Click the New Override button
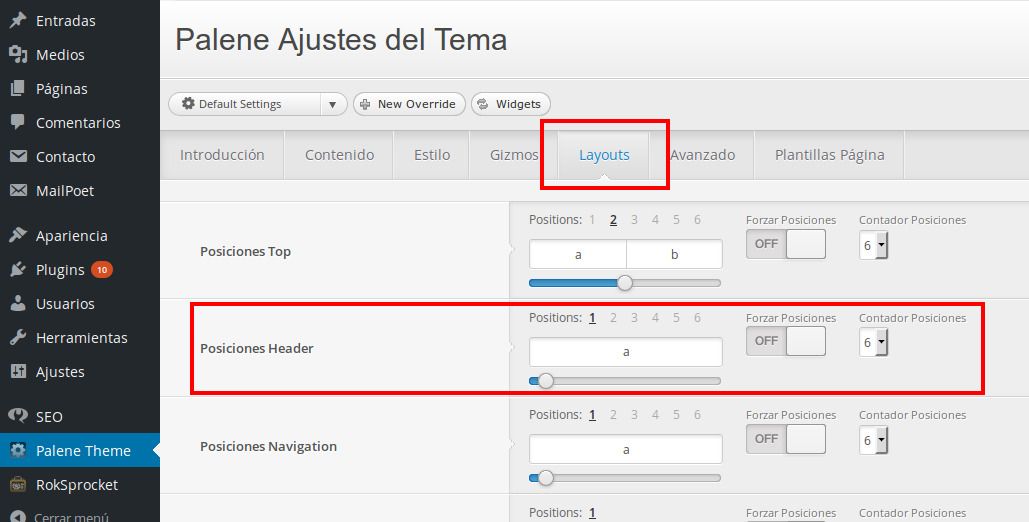This screenshot has width=1029, height=522. click(x=410, y=104)
